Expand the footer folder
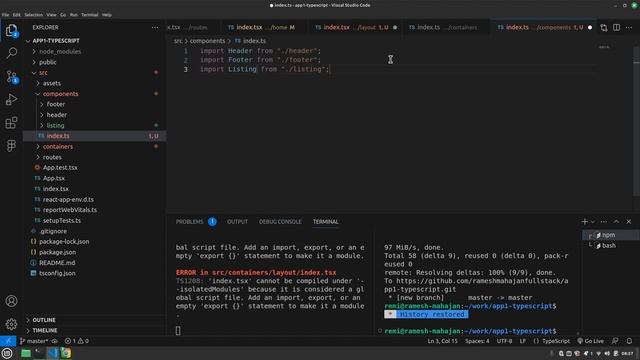The width and height of the screenshot is (640, 360). (x=56, y=104)
